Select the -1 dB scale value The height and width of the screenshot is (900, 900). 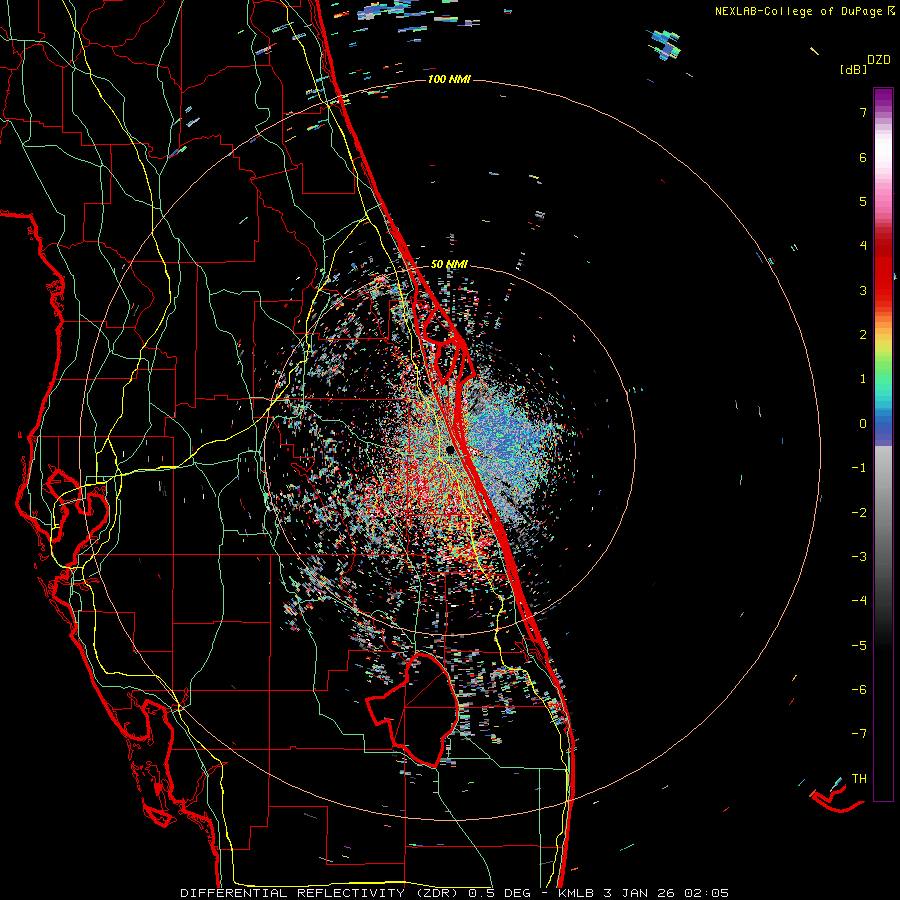859,468
